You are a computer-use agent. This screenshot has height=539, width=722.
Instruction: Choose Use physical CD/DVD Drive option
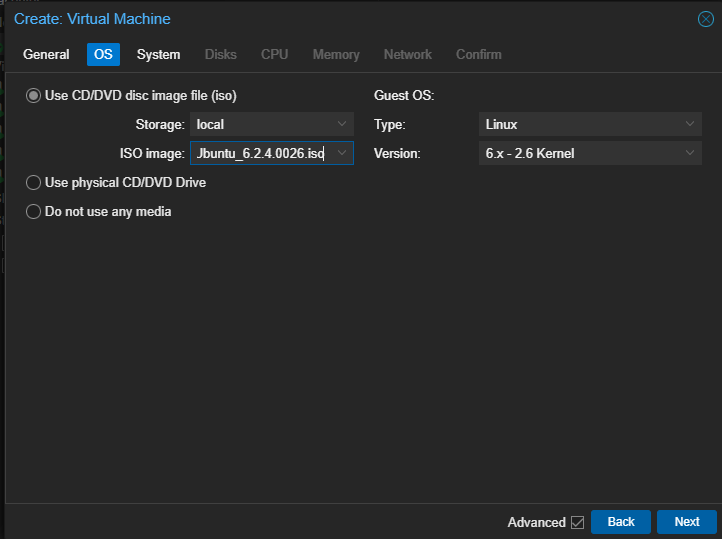pos(33,183)
